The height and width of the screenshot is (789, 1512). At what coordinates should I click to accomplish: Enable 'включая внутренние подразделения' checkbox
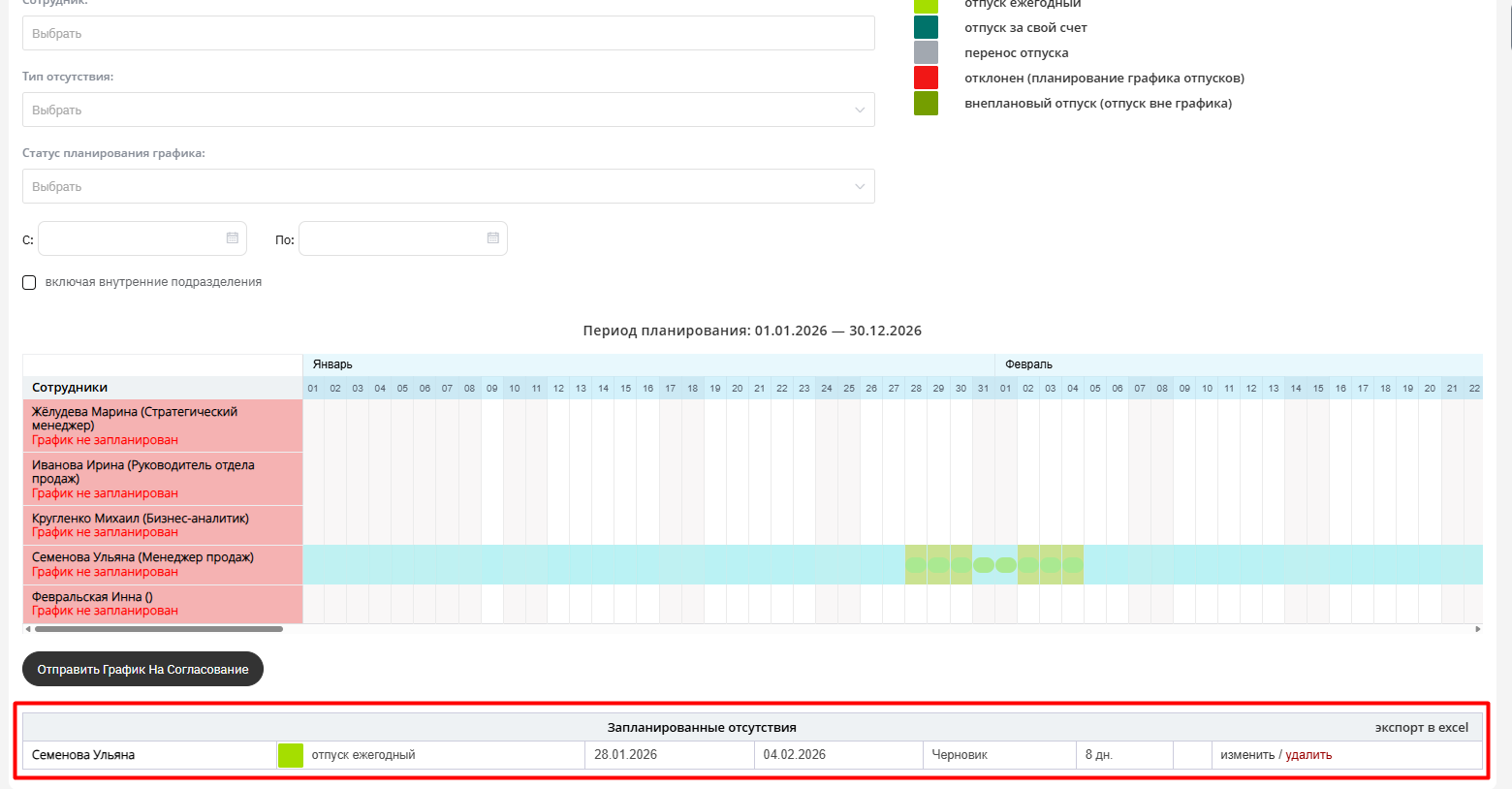click(29, 282)
